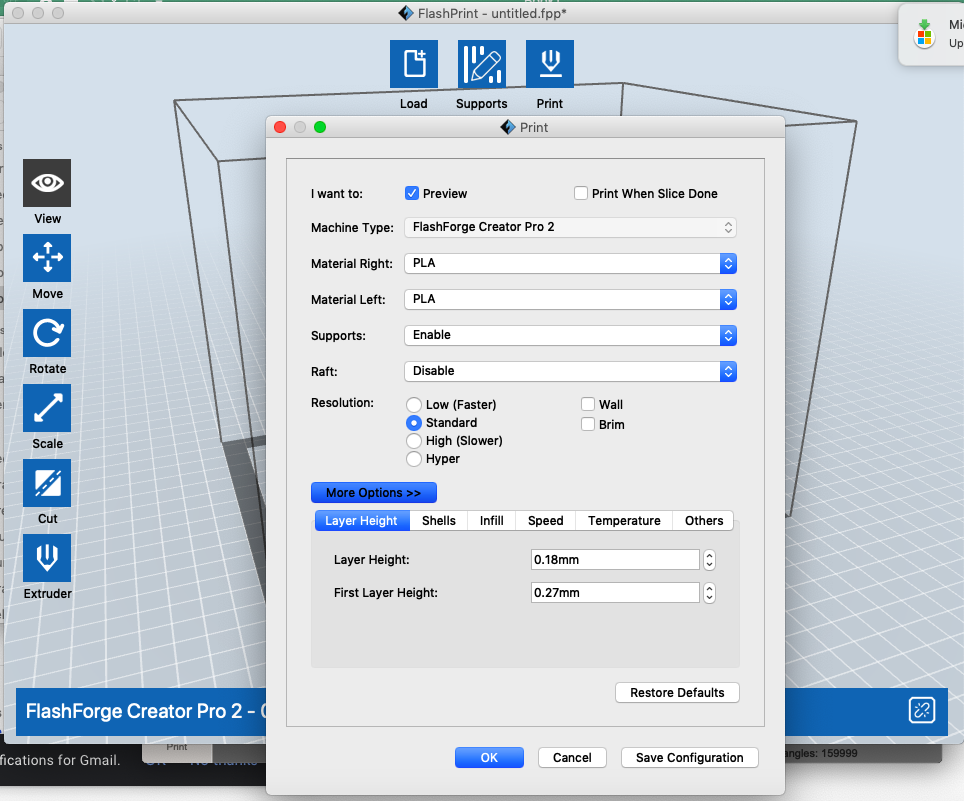Click Restore Defaults button
The height and width of the screenshot is (801, 964).
coord(677,693)
